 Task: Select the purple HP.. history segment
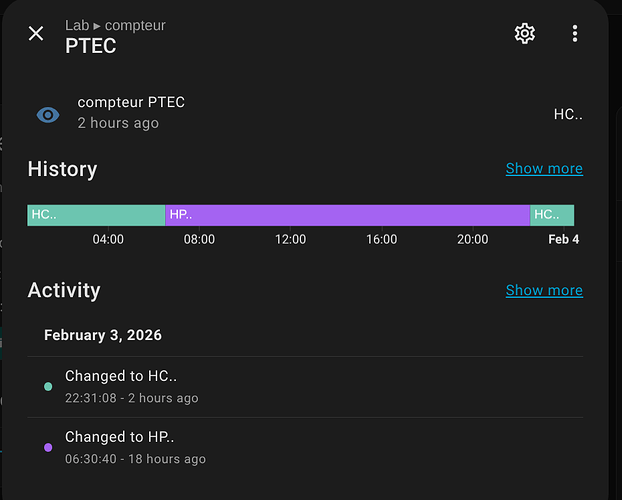[347, 215]
